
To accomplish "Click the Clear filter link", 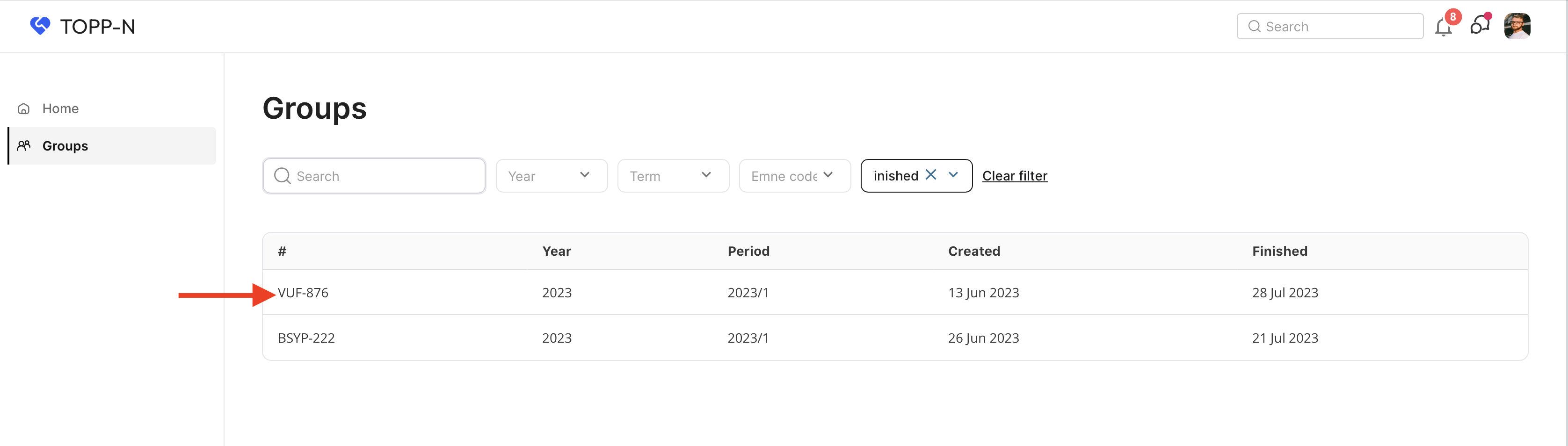I will [x=1014, y=176].
